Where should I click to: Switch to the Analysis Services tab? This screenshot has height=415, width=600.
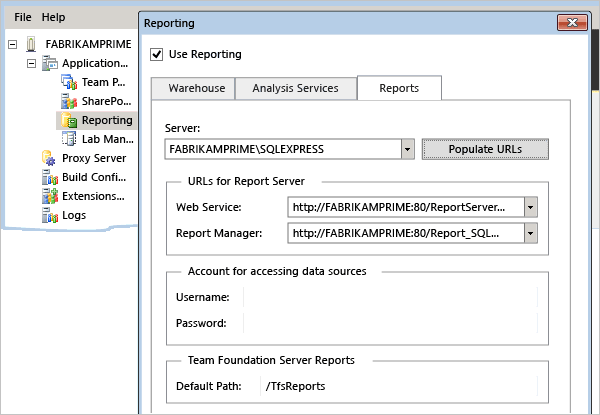295,88
